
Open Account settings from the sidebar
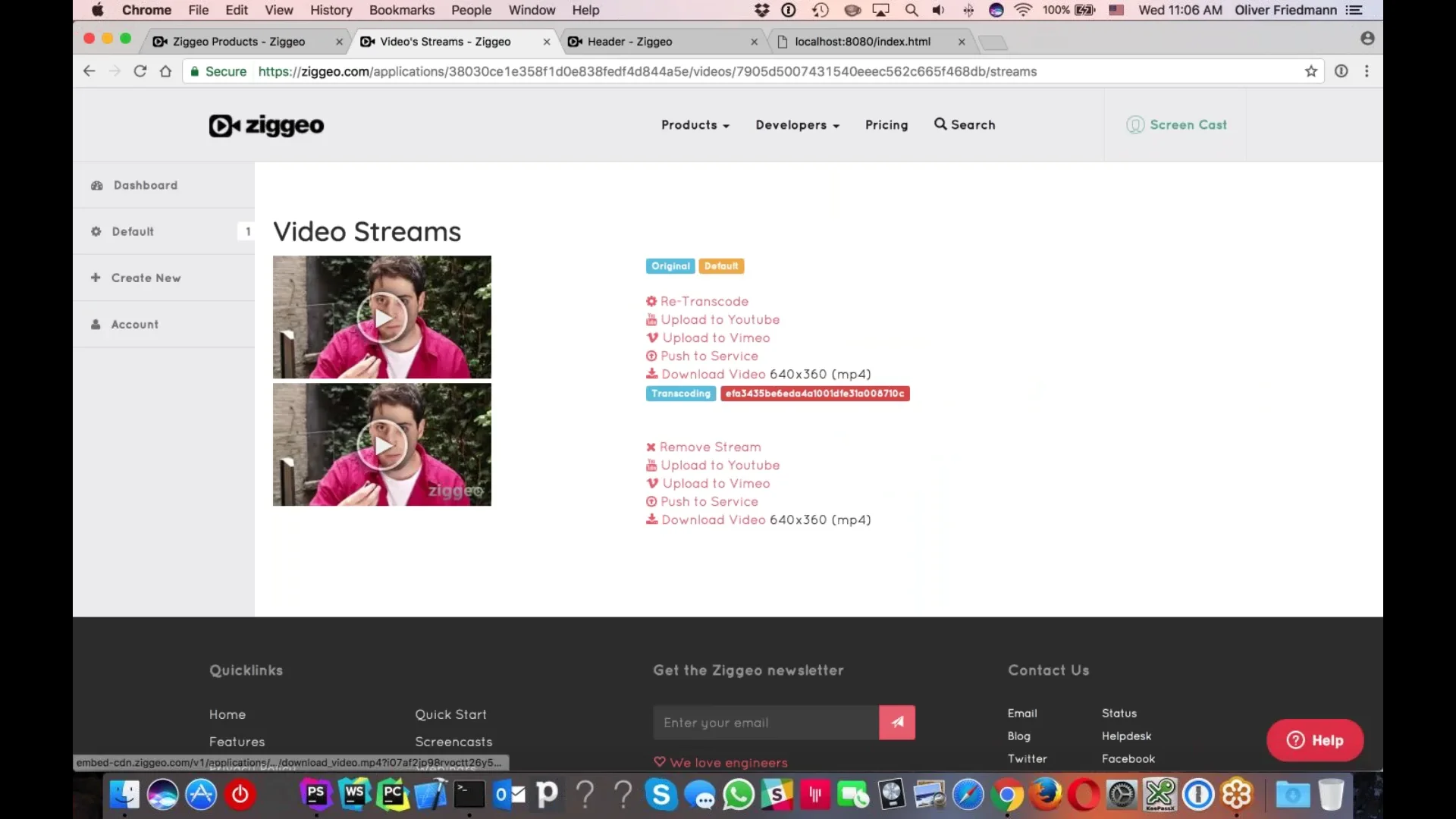134,324
